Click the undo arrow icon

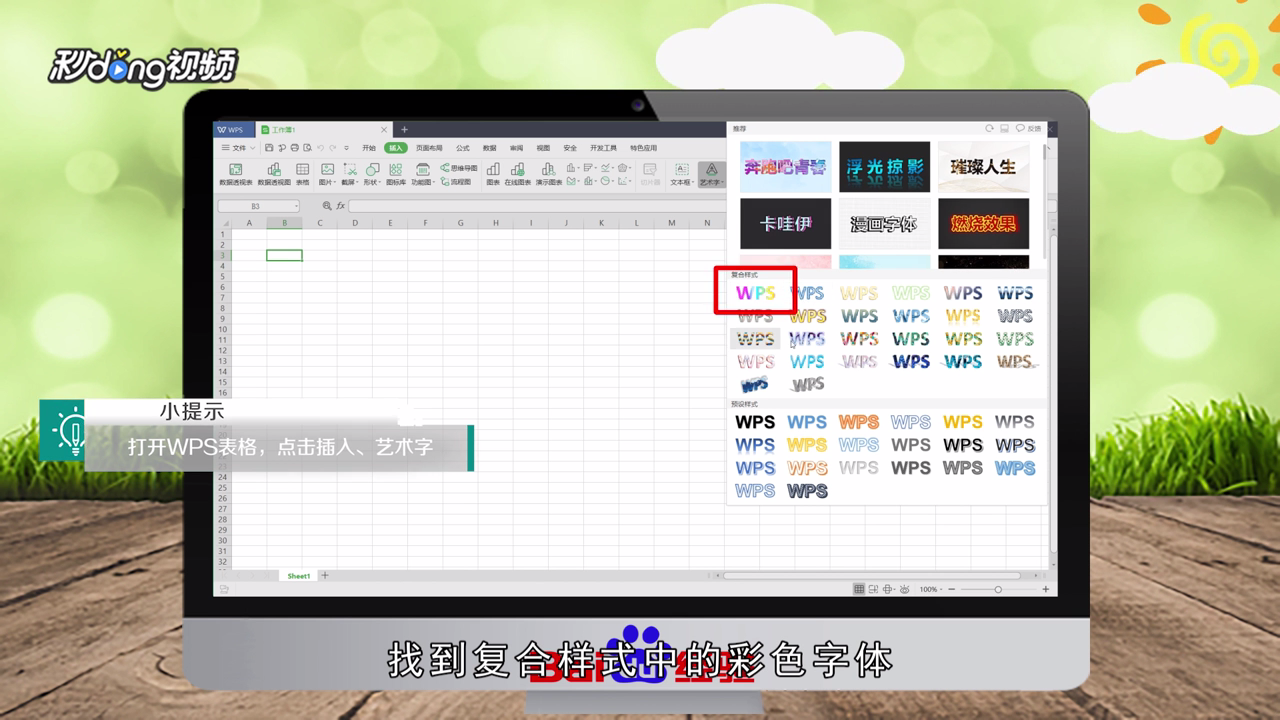321,148
